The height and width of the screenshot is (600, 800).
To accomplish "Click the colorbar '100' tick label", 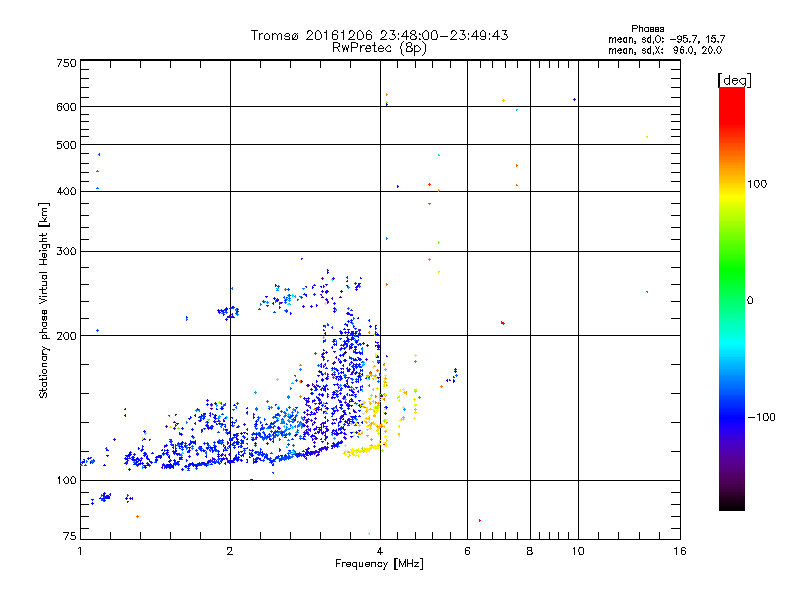I will click(x=757, y=184).
